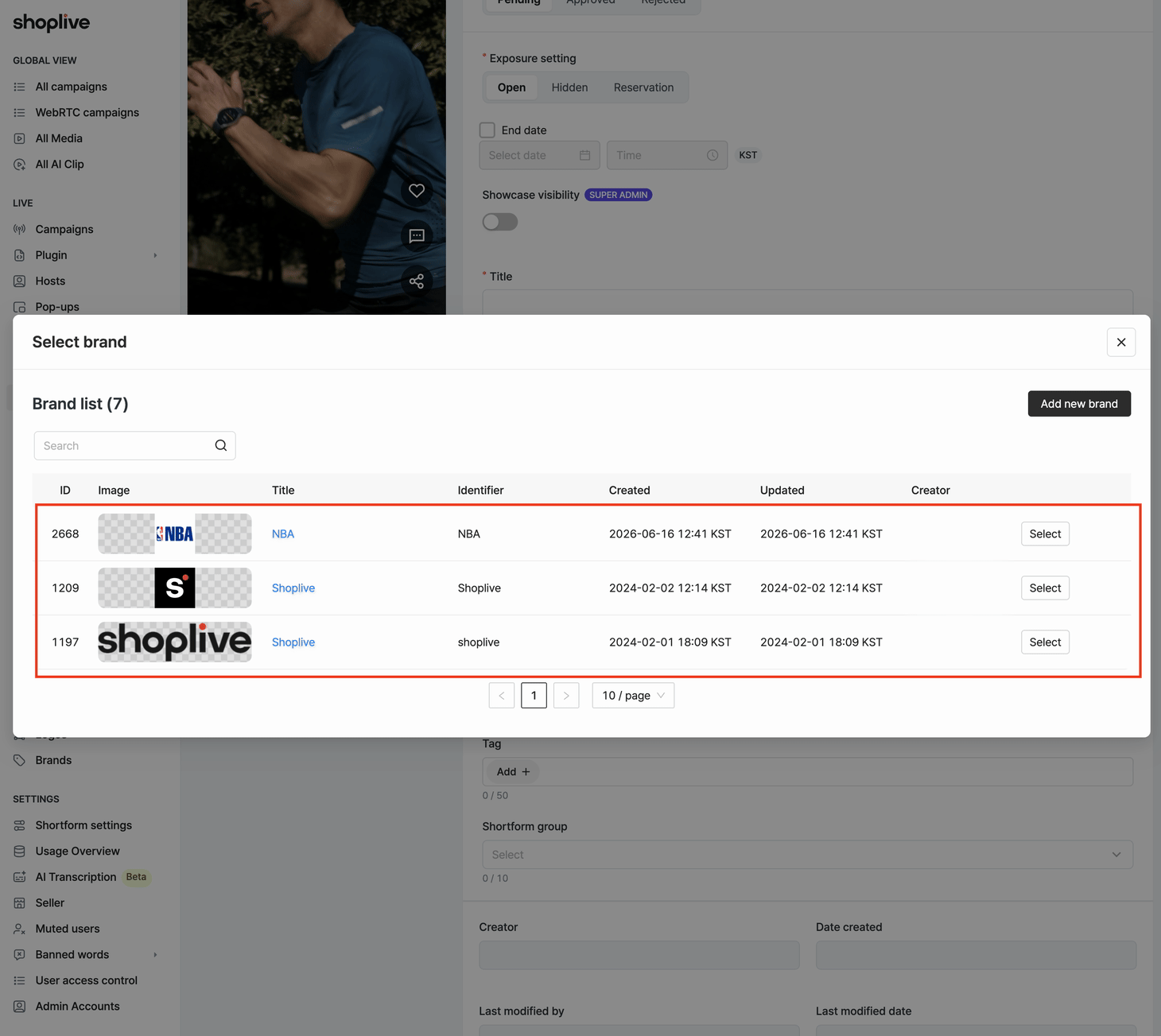Go to All Media in sidebar
This screenshot has width=1161, height=1036.
point(59,138)
